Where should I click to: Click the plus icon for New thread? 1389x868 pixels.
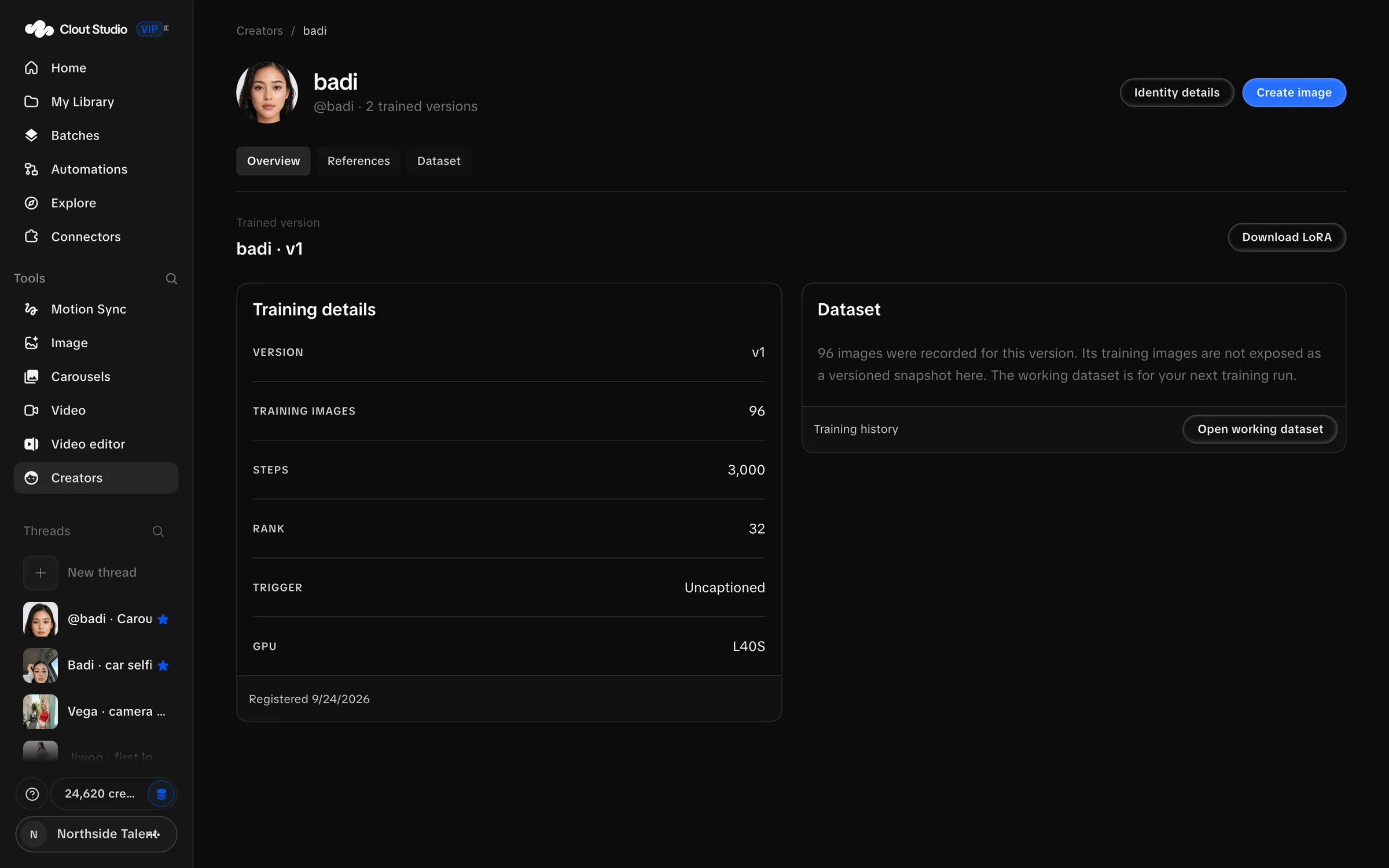click(x=40, y=572)
